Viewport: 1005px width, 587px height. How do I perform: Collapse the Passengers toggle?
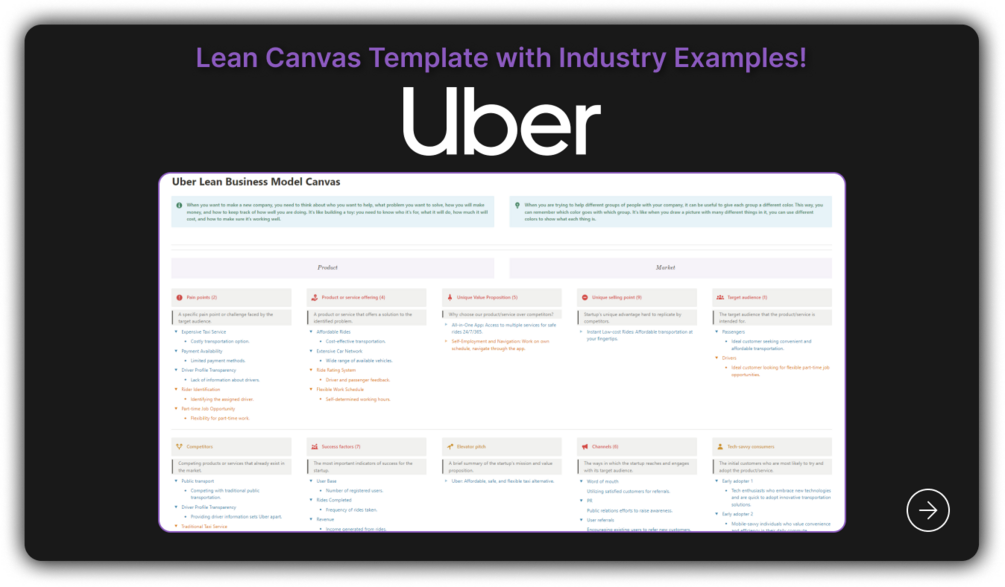tap(717, 332)
